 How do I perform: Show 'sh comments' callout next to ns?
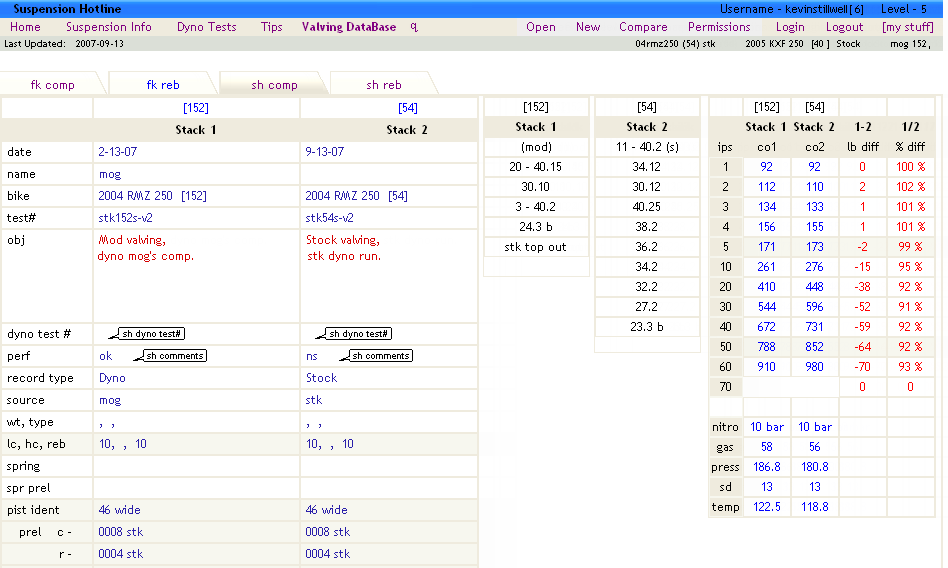click(381, 356)
